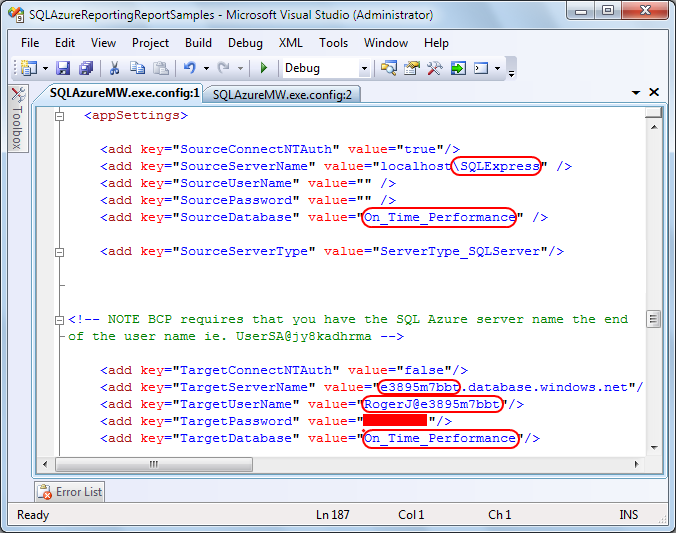Click the Save icon in toolbar
The height and width of the screenshot is (533, 676).
(63, 68)
